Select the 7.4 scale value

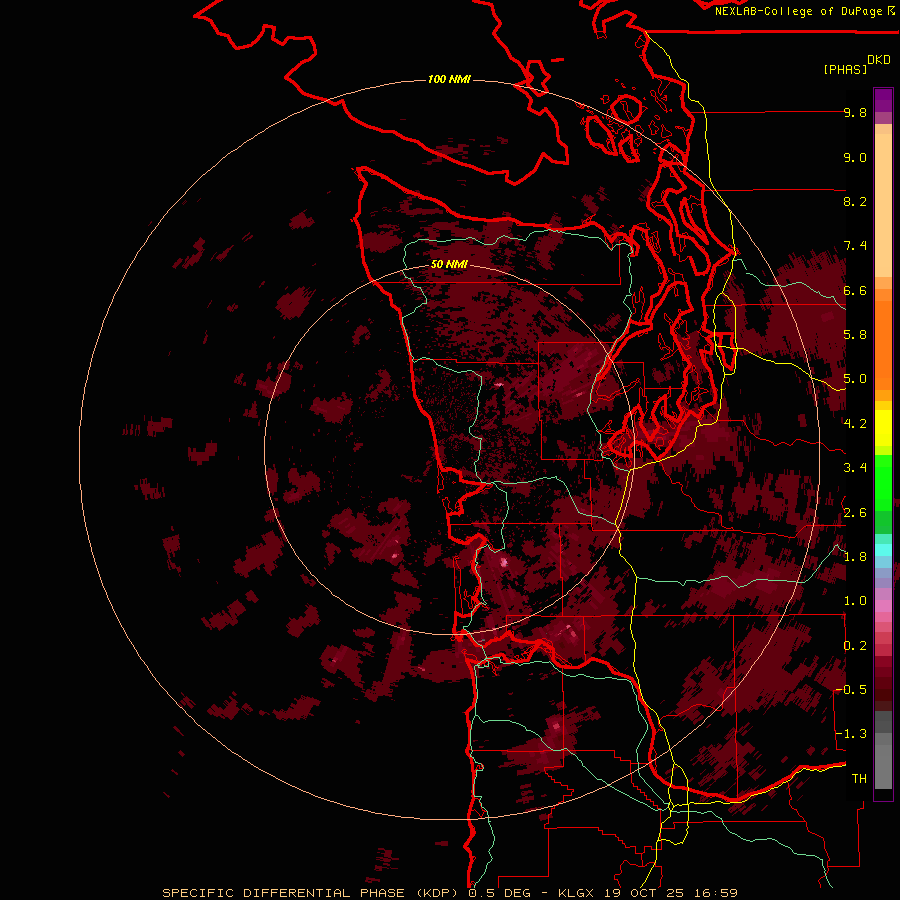(855, 246)
